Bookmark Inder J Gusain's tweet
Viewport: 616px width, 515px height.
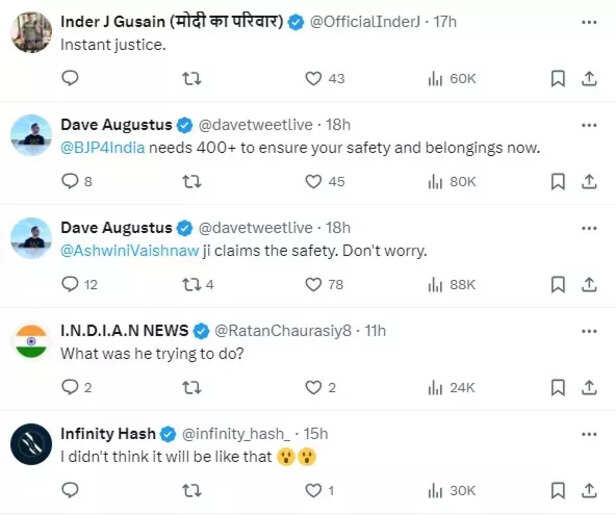pos(558,78)
